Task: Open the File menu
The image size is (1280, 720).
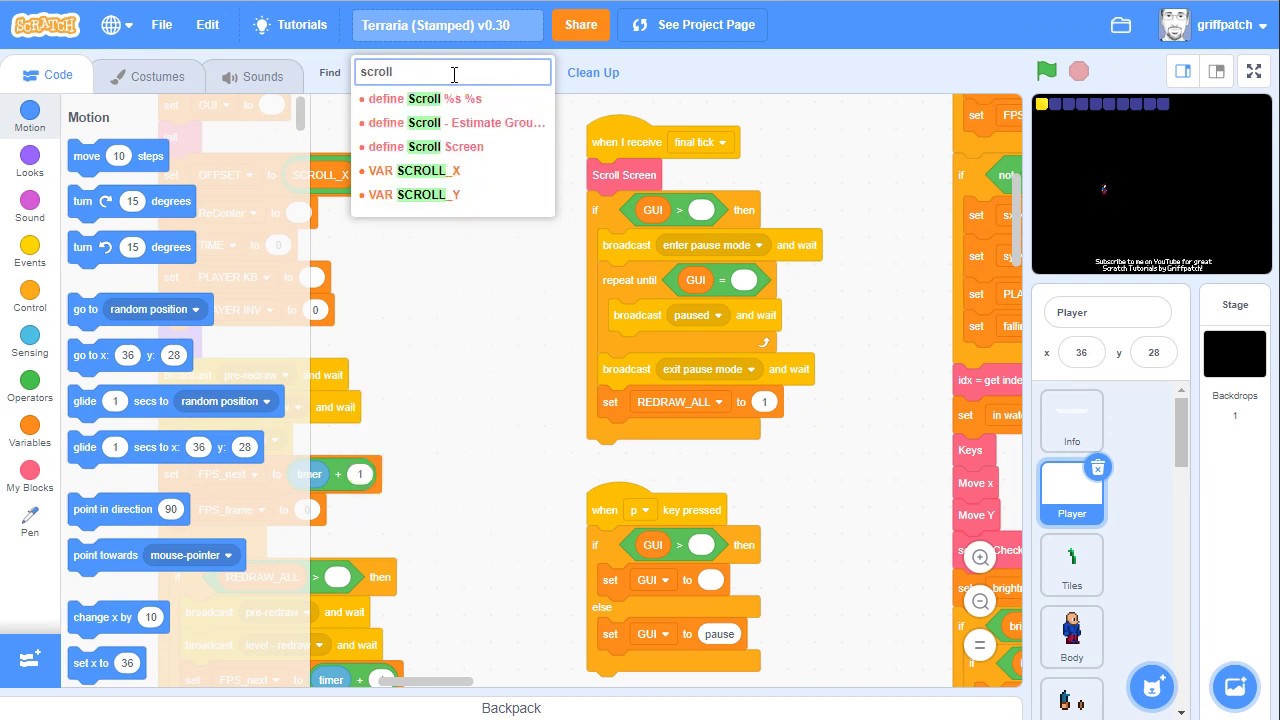Action: (161, 25)
